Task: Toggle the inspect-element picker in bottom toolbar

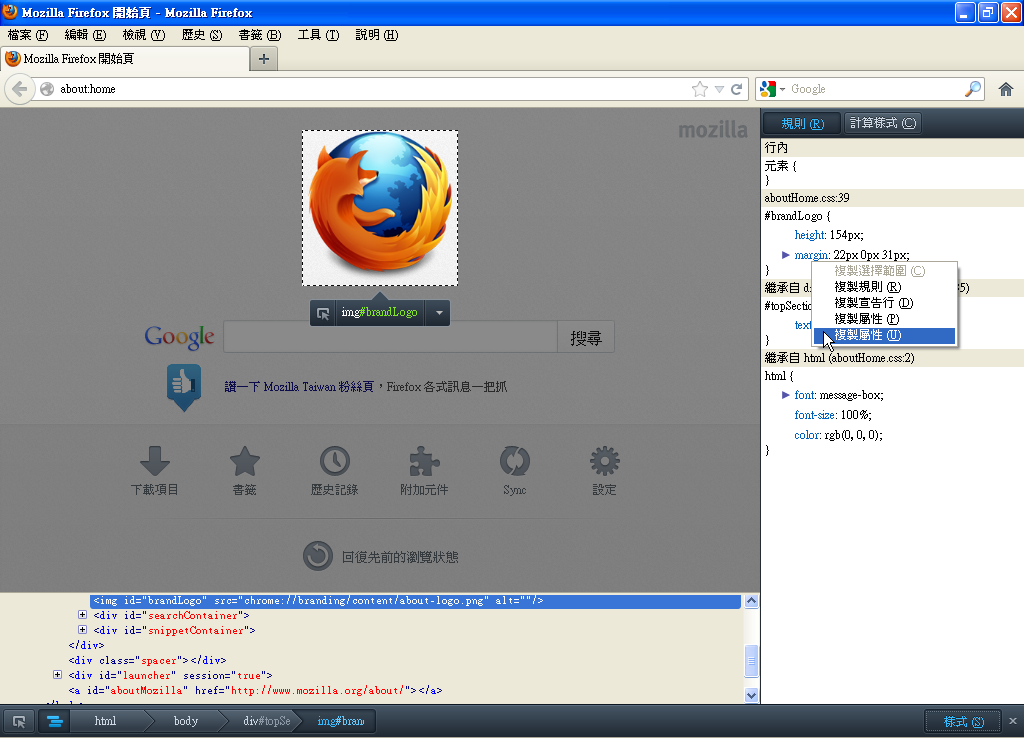Action: pyautogui.click(x=19, y=721)
